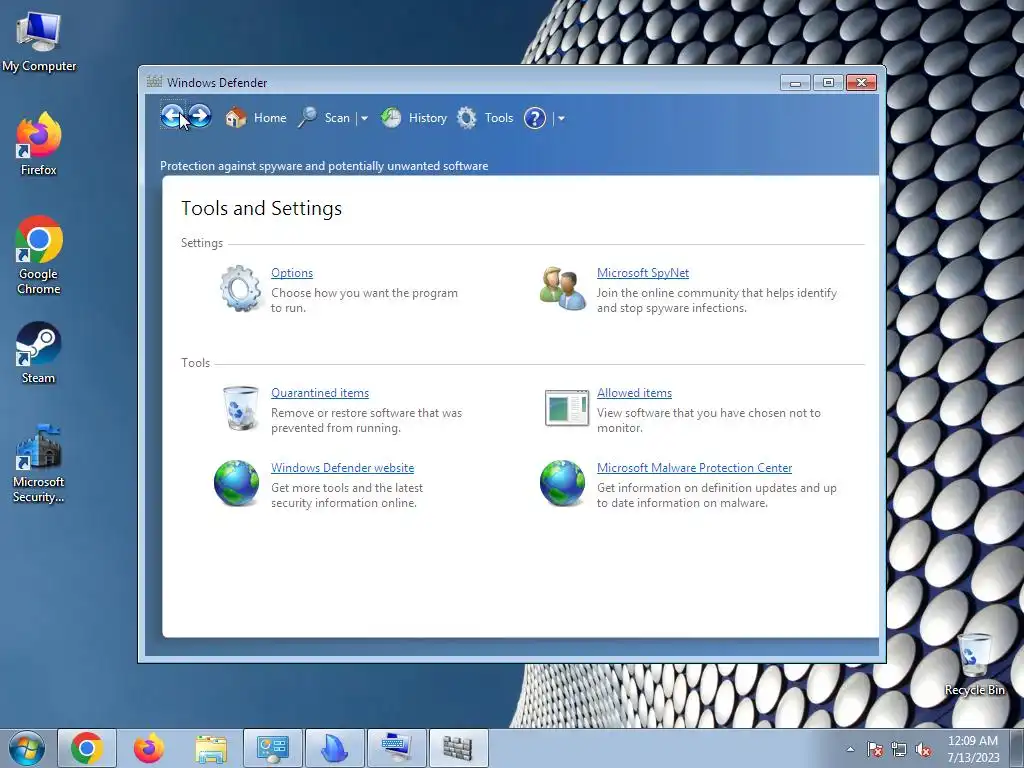Open the Microsoft SpyNet link
This screenshot has width=1024, height=768.
[643, 273]
